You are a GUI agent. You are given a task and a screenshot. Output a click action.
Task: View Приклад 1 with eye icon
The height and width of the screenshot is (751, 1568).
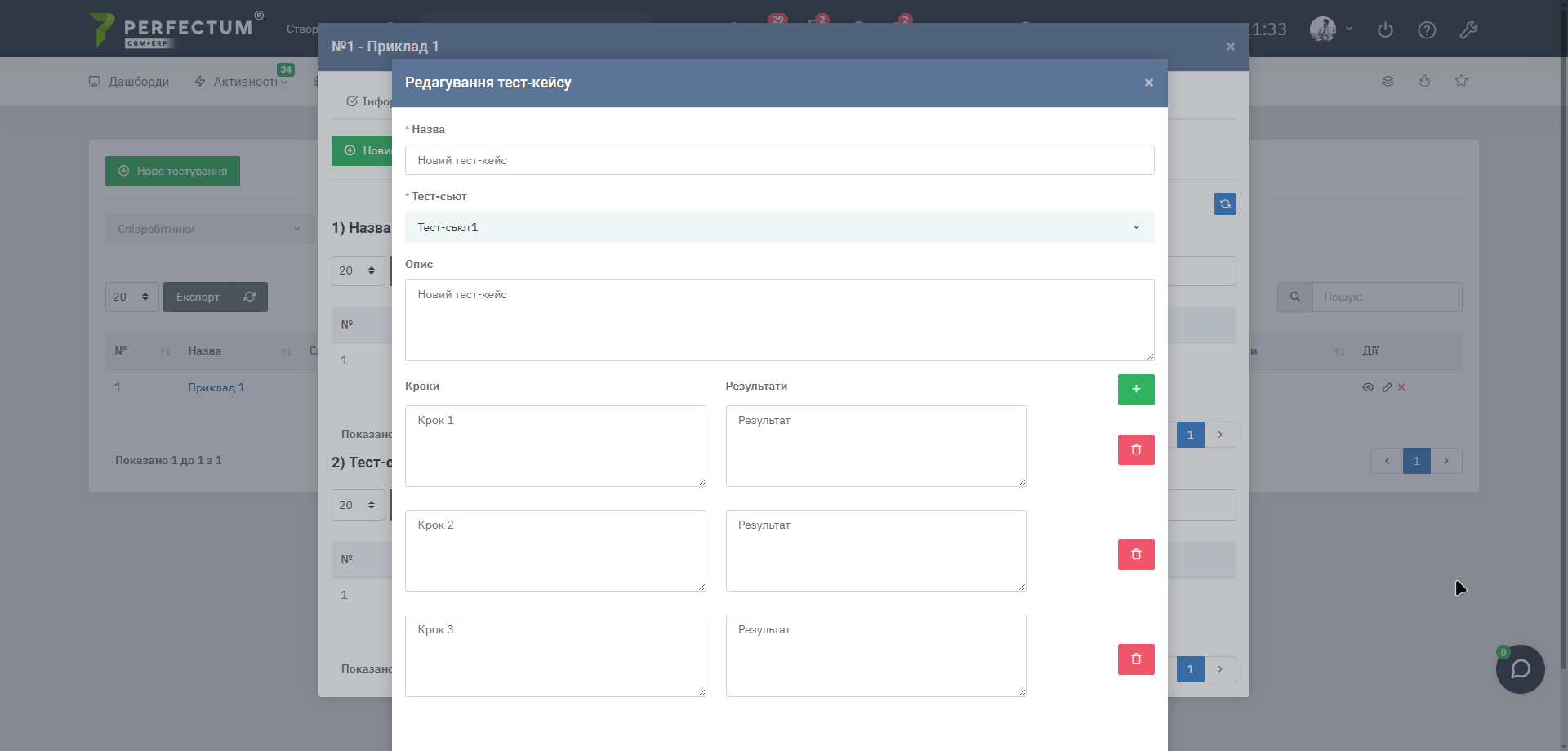pyautogui.click(x=1368, y=387)
